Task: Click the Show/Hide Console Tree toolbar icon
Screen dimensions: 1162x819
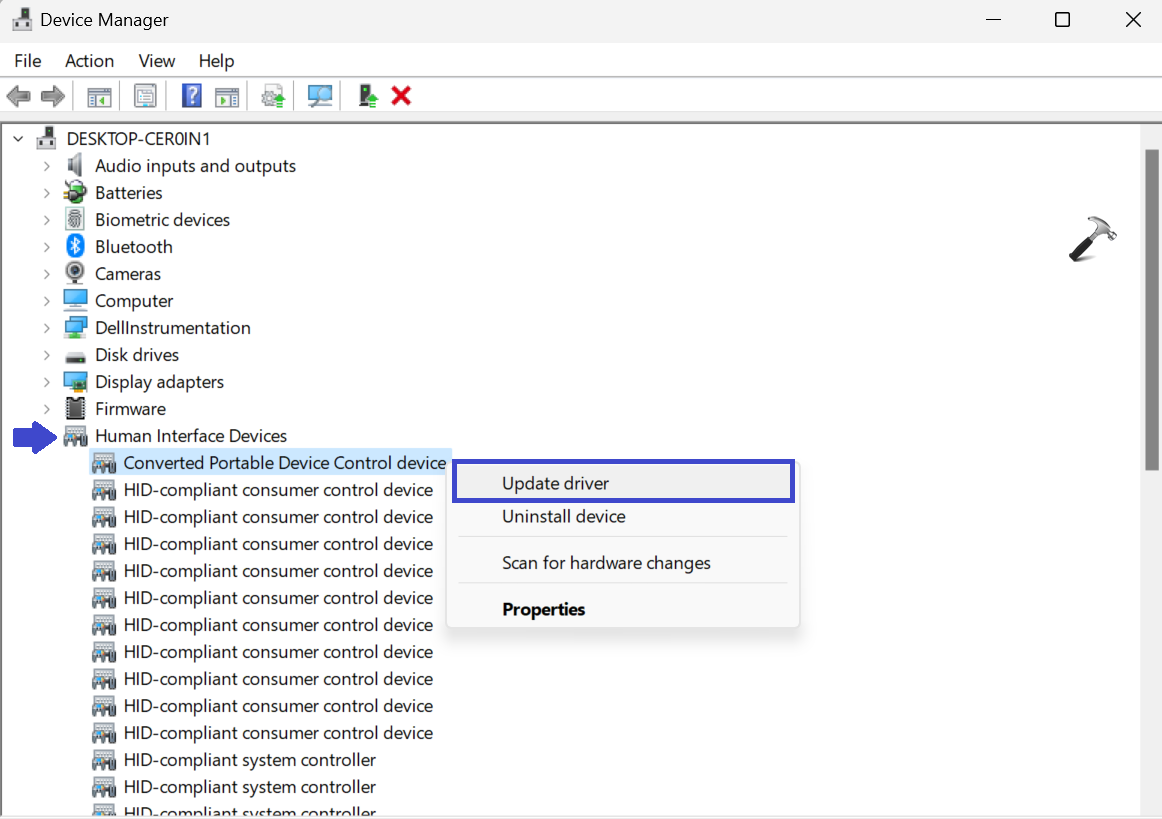Action: pyautogui.click(x=99, y=96)
